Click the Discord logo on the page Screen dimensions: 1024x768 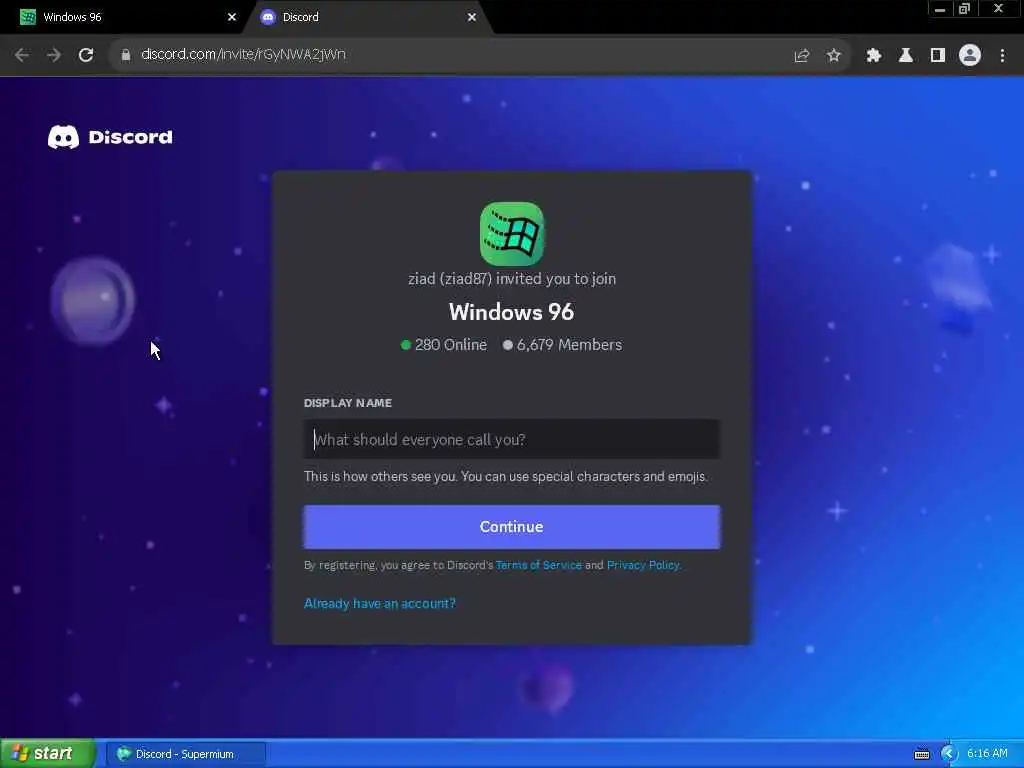coord(110,137)
